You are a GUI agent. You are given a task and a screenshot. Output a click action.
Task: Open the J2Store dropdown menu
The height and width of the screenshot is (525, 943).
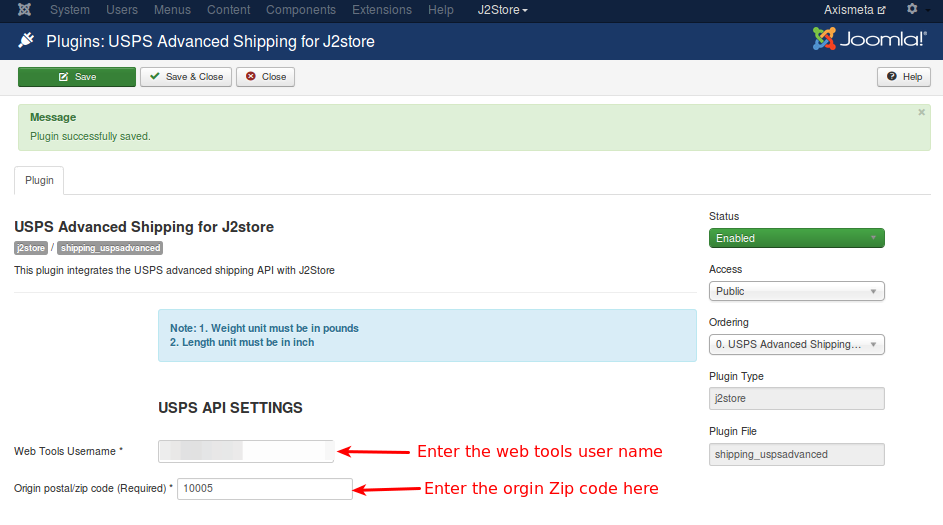502,10
